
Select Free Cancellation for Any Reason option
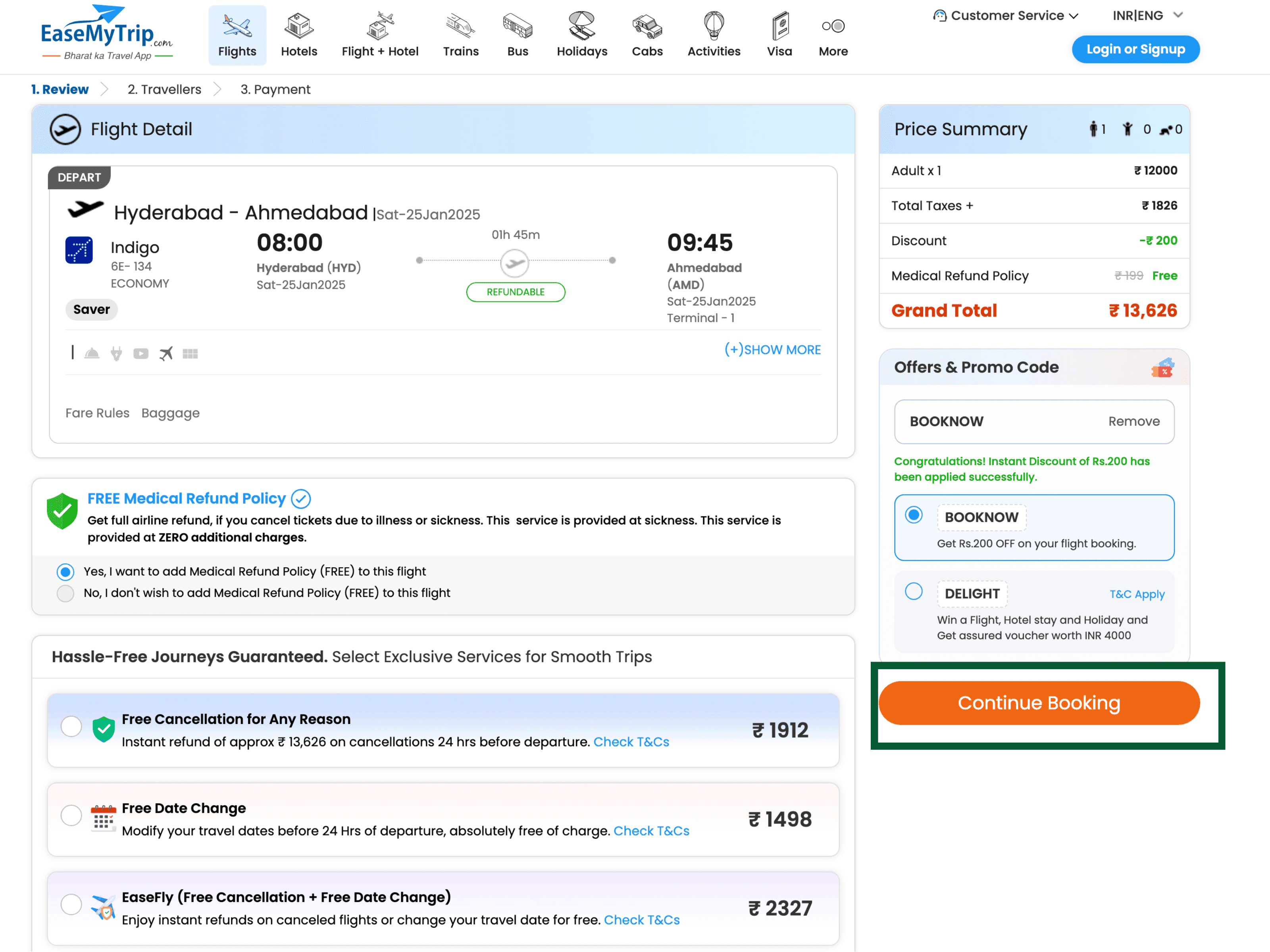tap(71, 726)
